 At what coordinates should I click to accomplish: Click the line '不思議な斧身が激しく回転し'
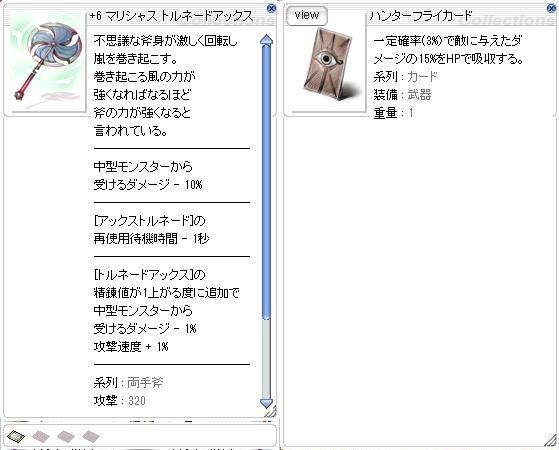coord(165,41)
